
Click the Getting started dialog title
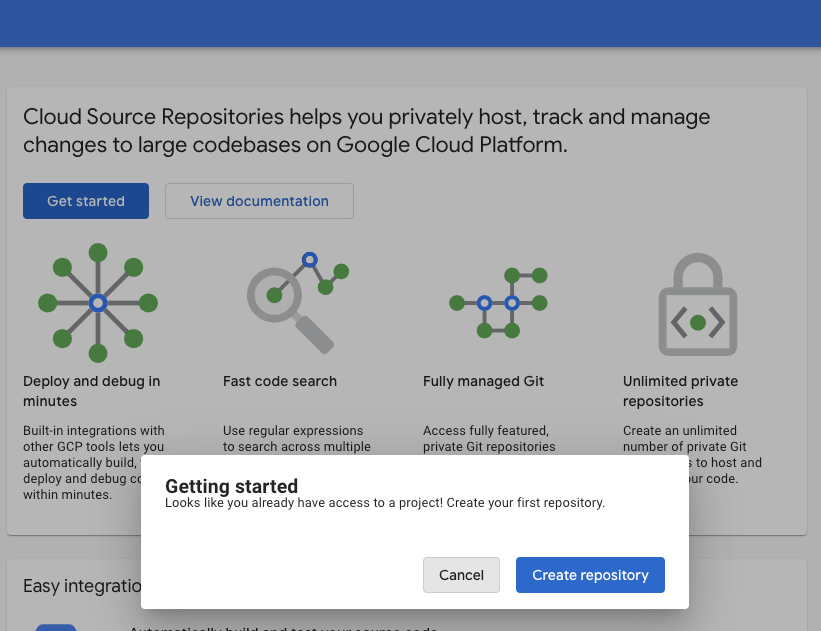(x=231, y=486)
